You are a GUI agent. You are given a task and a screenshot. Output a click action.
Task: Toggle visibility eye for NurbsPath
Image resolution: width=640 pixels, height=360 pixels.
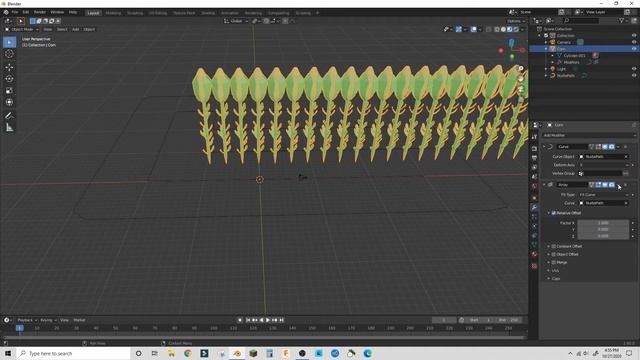(634, 76)
